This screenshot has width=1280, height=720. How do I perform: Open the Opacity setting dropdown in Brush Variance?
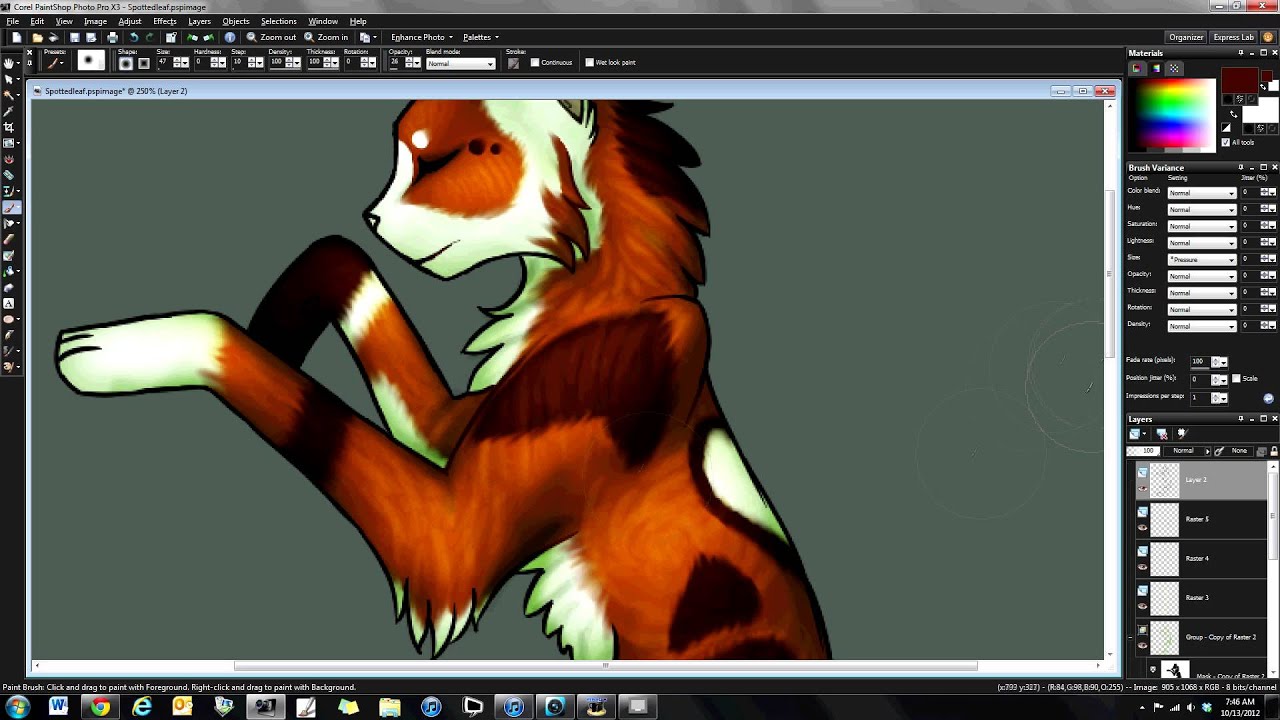1202,276
